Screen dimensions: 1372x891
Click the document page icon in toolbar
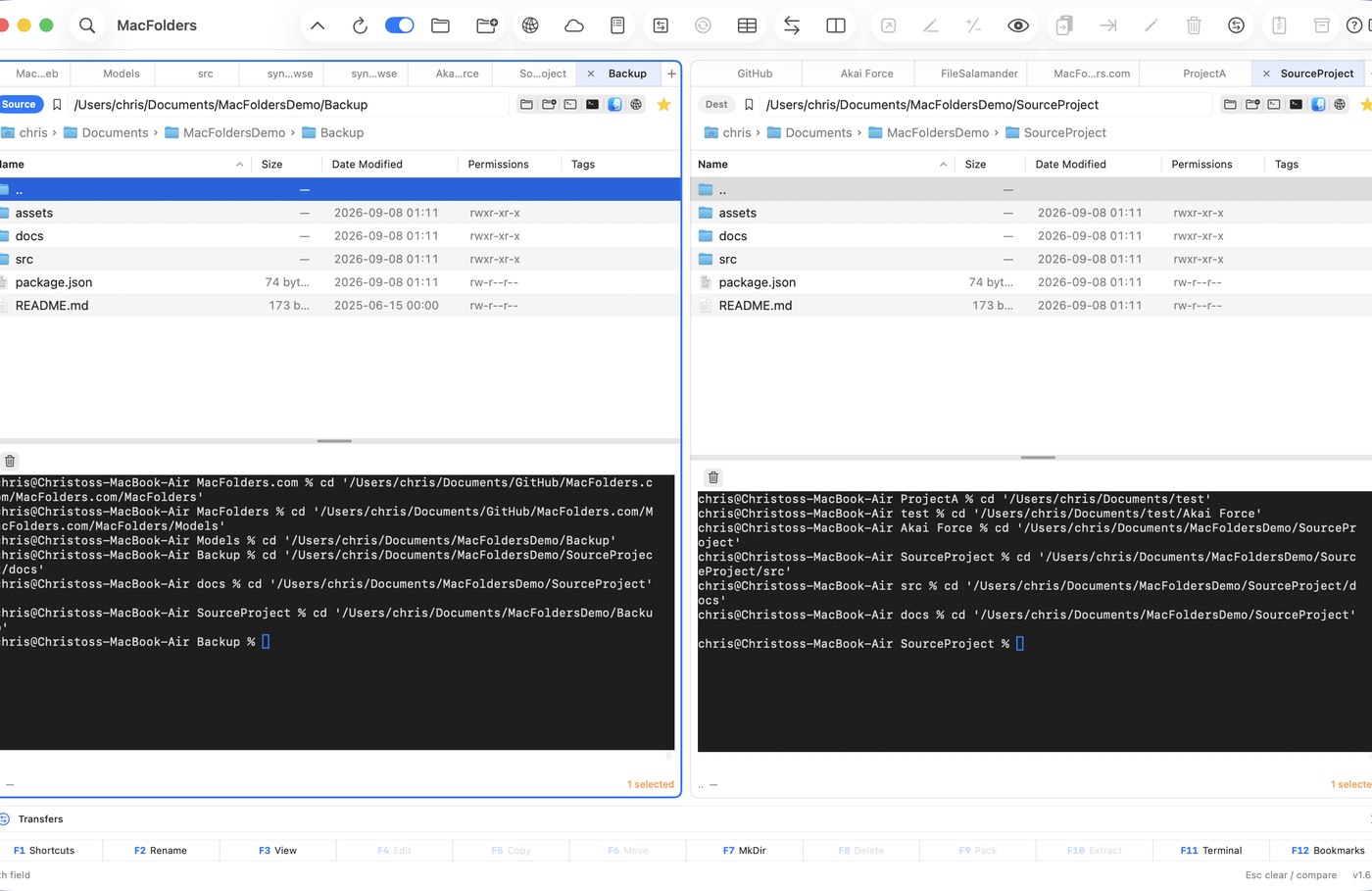pyautogui.click(x=617, y=26)
